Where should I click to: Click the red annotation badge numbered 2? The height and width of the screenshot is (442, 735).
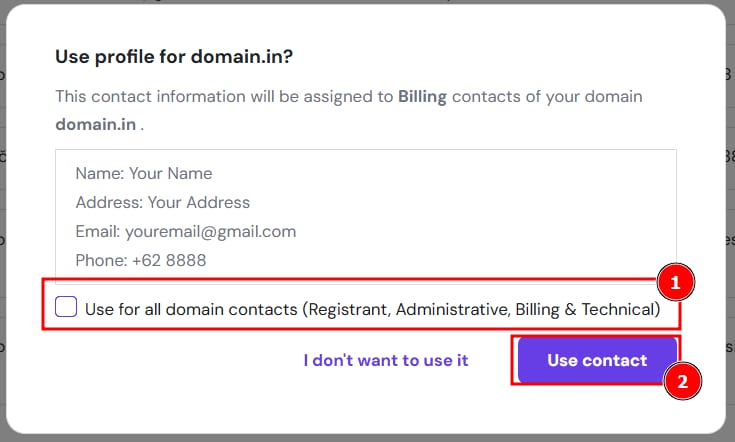[x=682, y=380]
